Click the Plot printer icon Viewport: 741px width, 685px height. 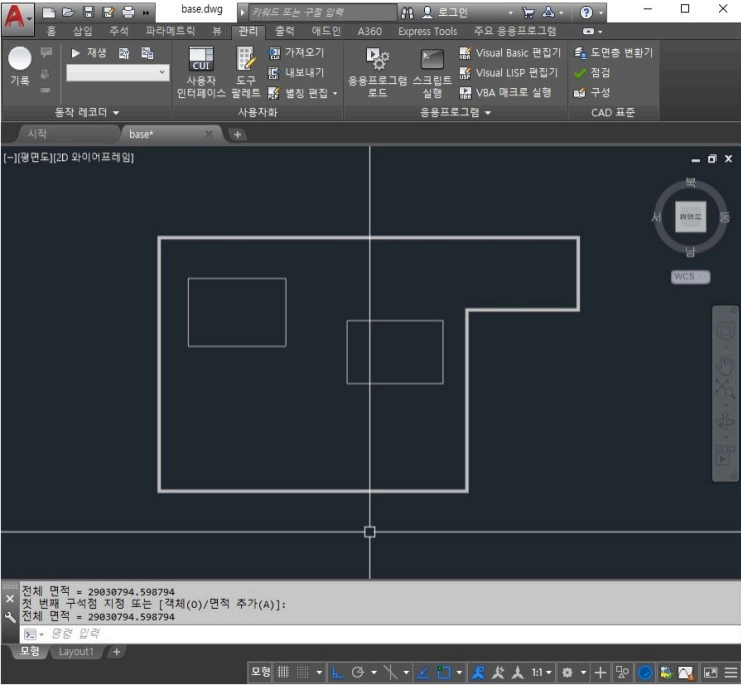pos(128,12)
